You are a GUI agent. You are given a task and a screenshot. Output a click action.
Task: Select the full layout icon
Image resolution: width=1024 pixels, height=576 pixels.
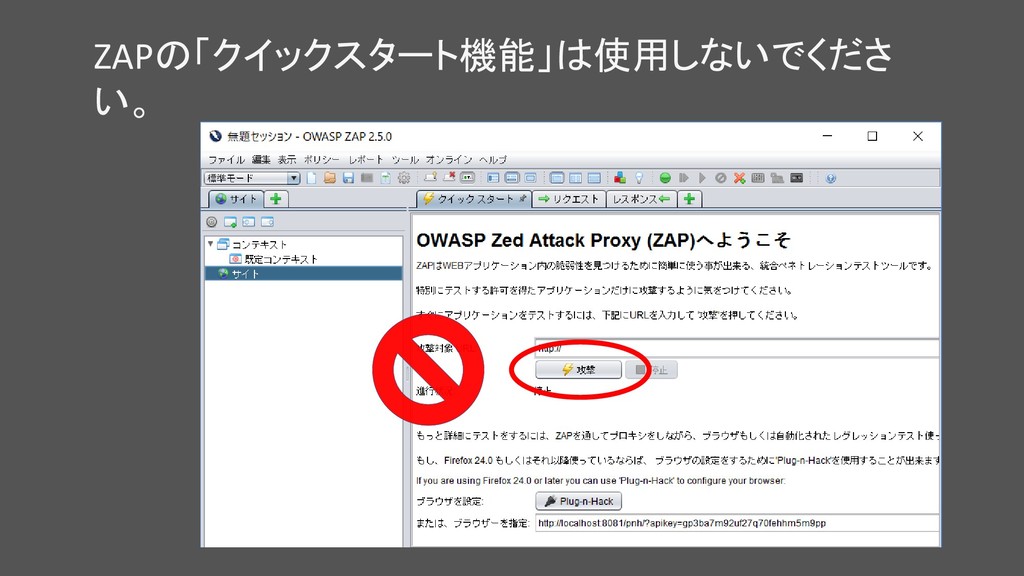coord(531,178)
